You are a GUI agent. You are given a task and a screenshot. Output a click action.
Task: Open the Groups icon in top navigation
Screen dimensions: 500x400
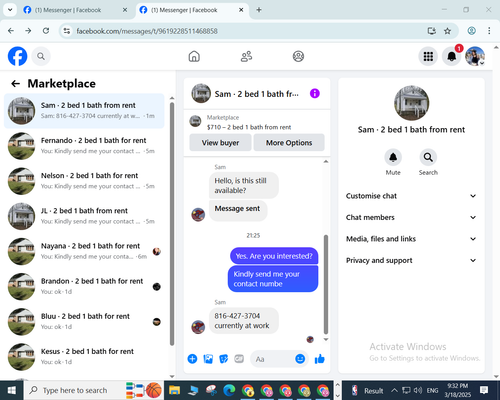(298, 56)
